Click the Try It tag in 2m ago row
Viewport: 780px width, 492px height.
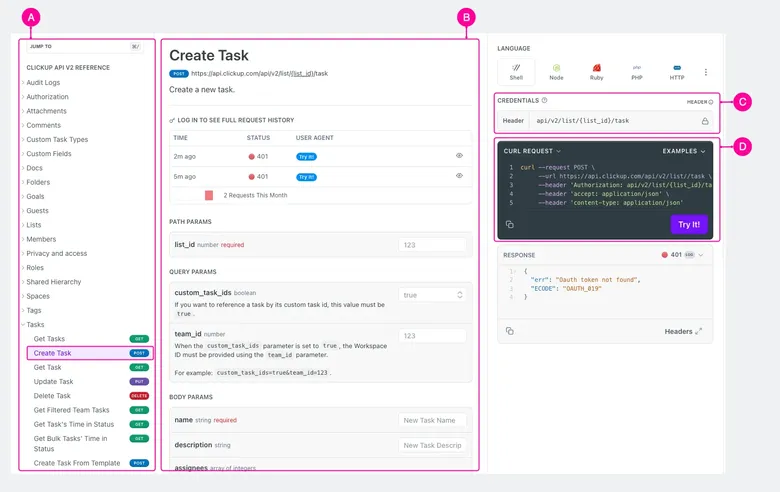tap(306, 157)
